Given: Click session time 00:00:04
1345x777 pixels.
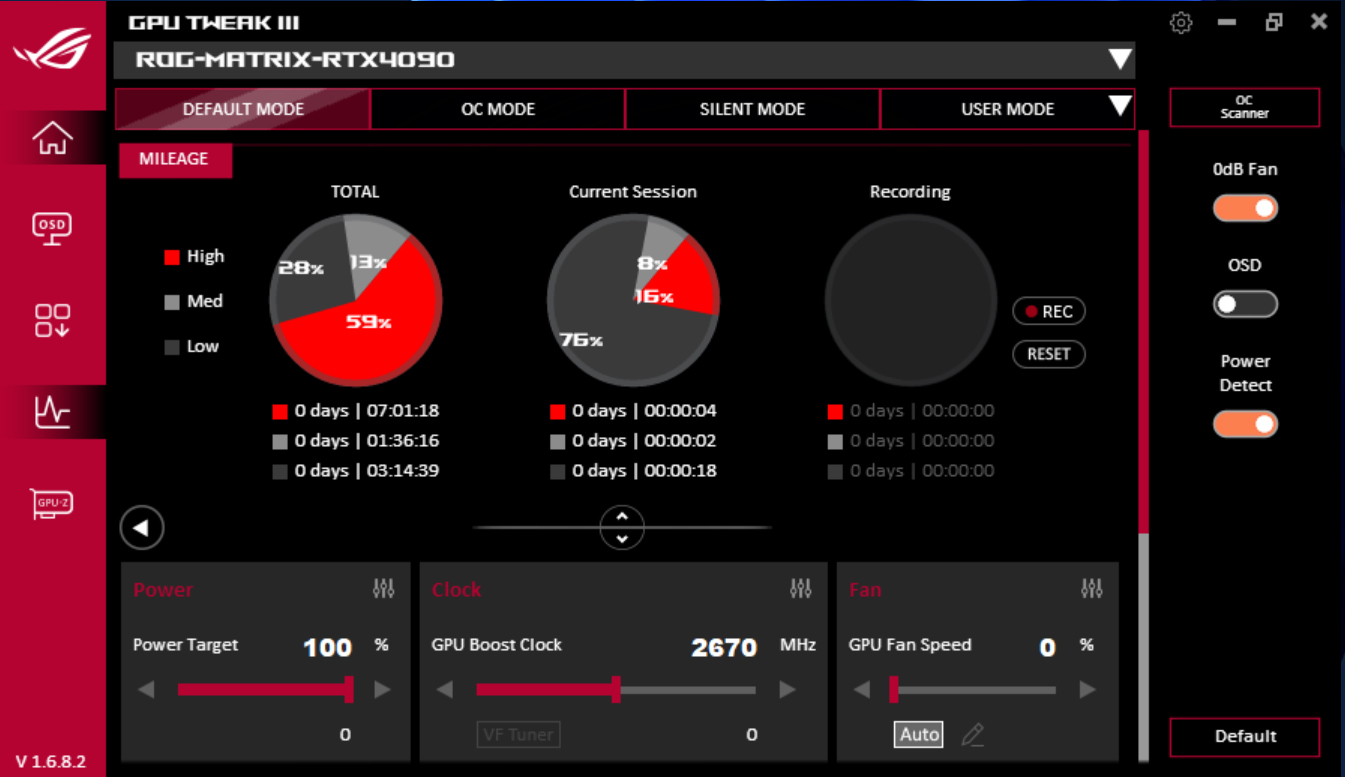Looking at the screenshot, I should (680, 411).
